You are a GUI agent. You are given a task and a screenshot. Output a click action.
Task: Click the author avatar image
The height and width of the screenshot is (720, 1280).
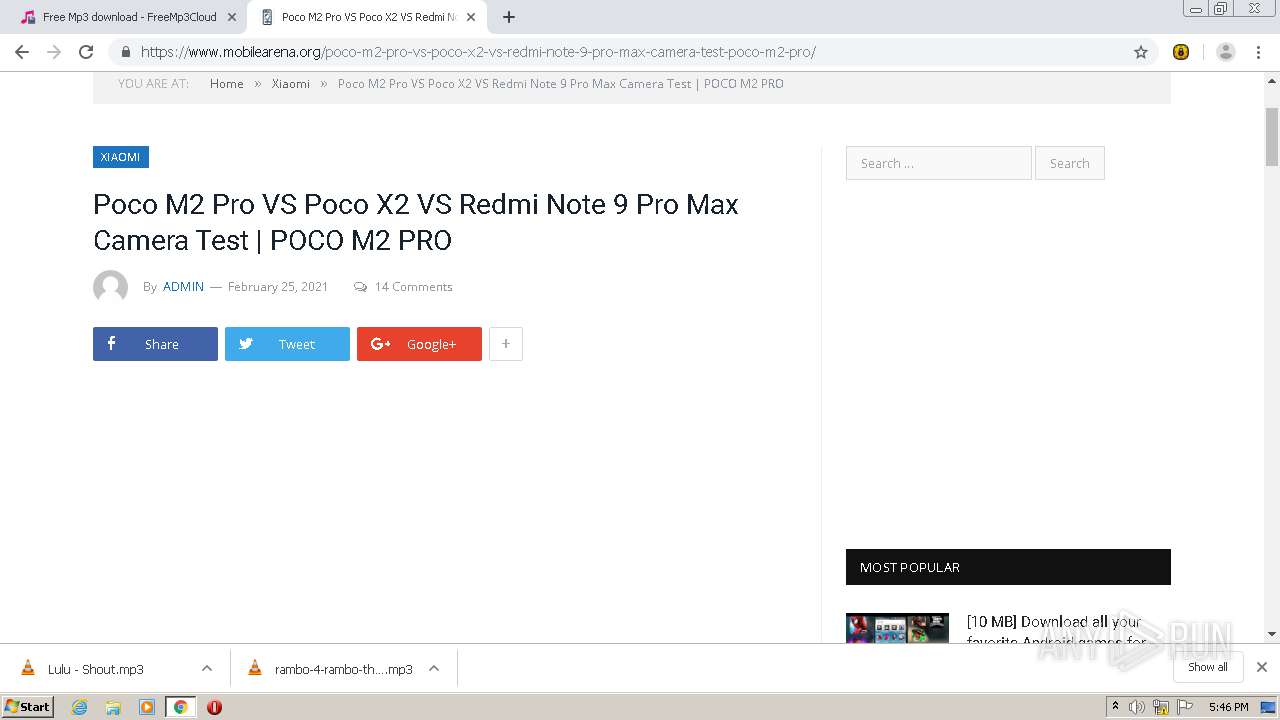click(110, 287)
